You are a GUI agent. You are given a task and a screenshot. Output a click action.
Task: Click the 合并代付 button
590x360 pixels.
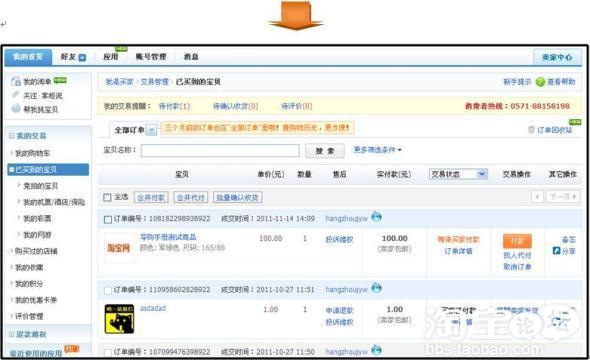[191, 197]
